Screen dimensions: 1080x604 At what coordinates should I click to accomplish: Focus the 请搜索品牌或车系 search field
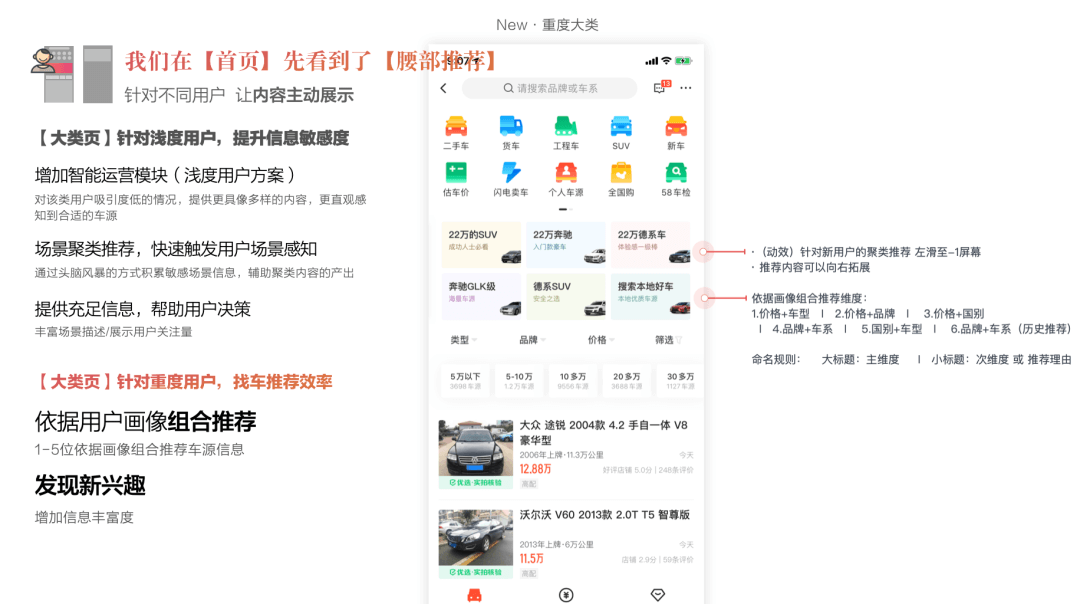549,88
